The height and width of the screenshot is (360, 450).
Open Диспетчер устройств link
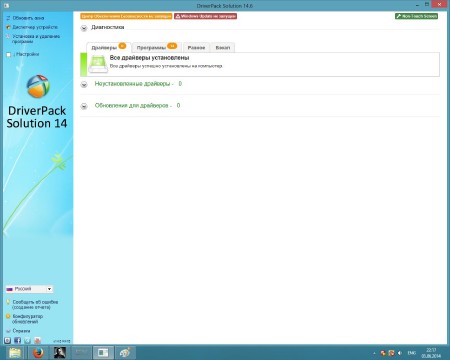pyautogui.click(x=35, y=27)
